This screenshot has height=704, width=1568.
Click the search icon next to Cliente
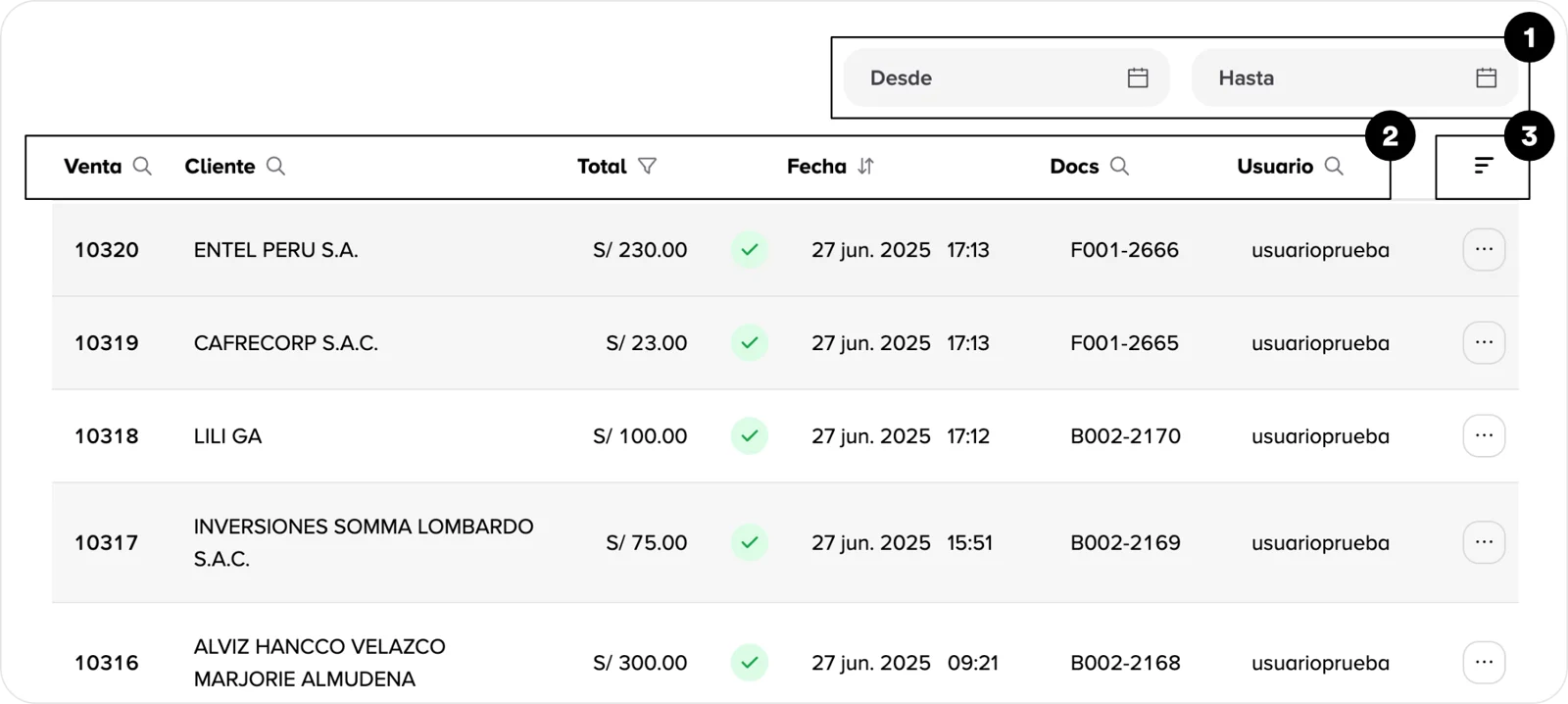[275, 167]
